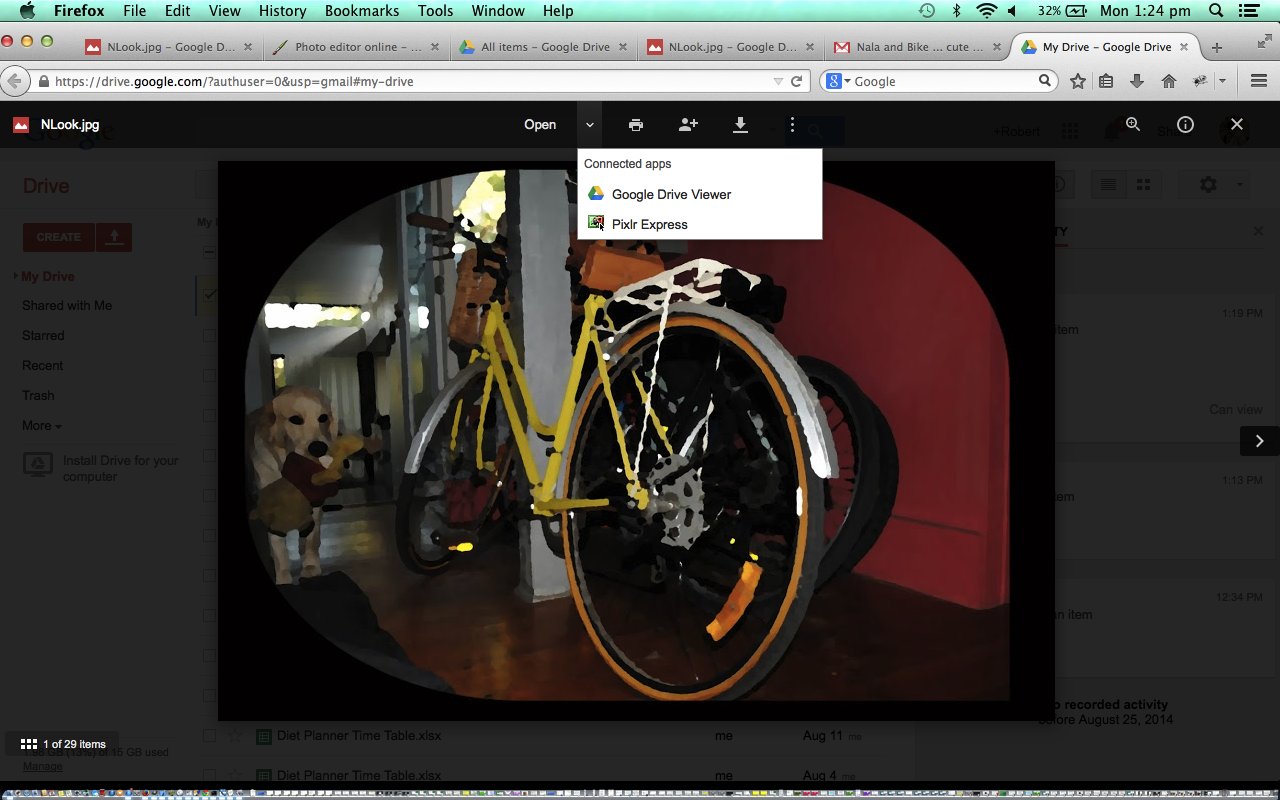1280x800 pixels.
Task: Click the Bluetooth menu bar icon
Action: [x=956, y=11]
